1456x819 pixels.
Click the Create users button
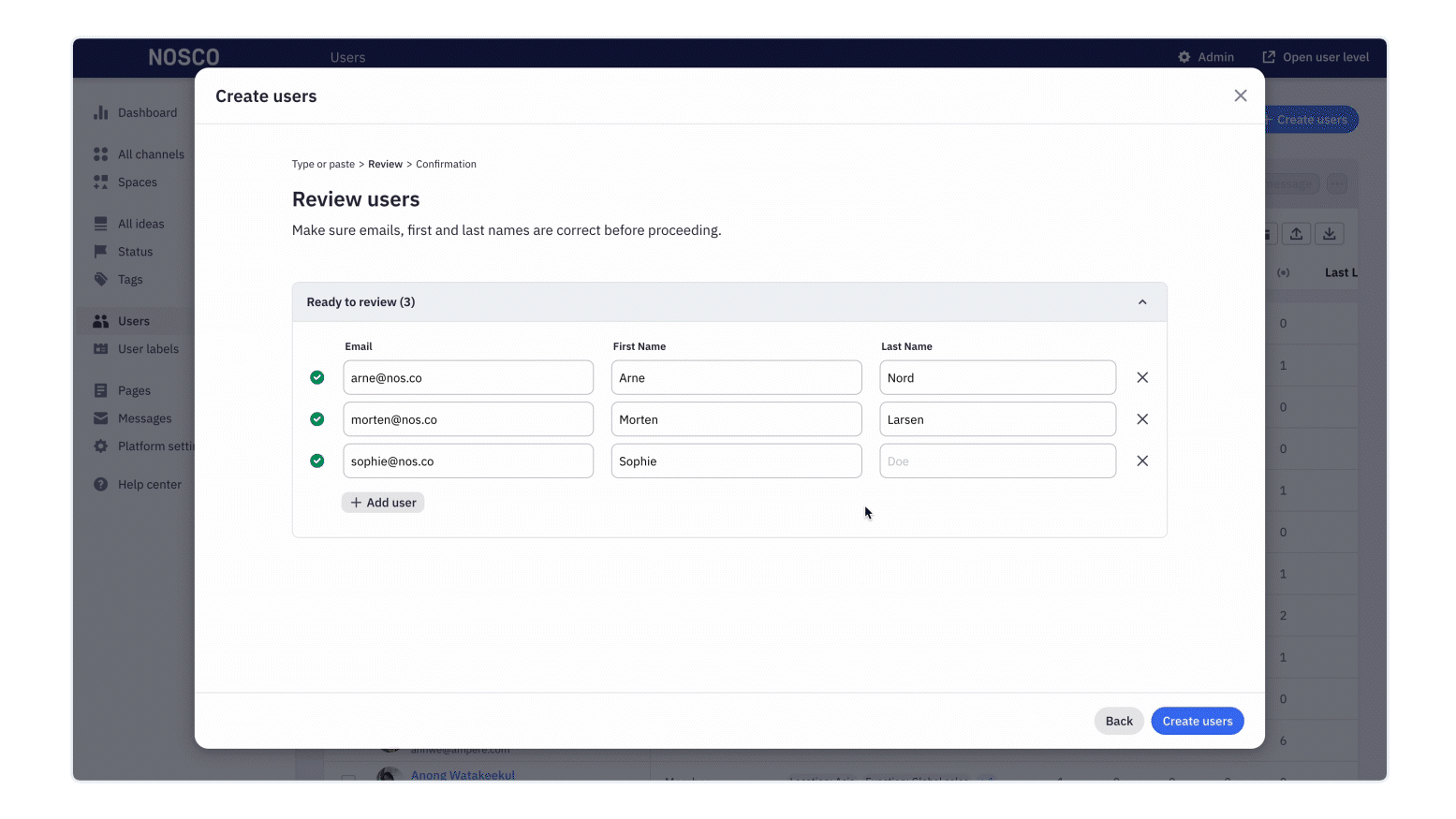1197,721
